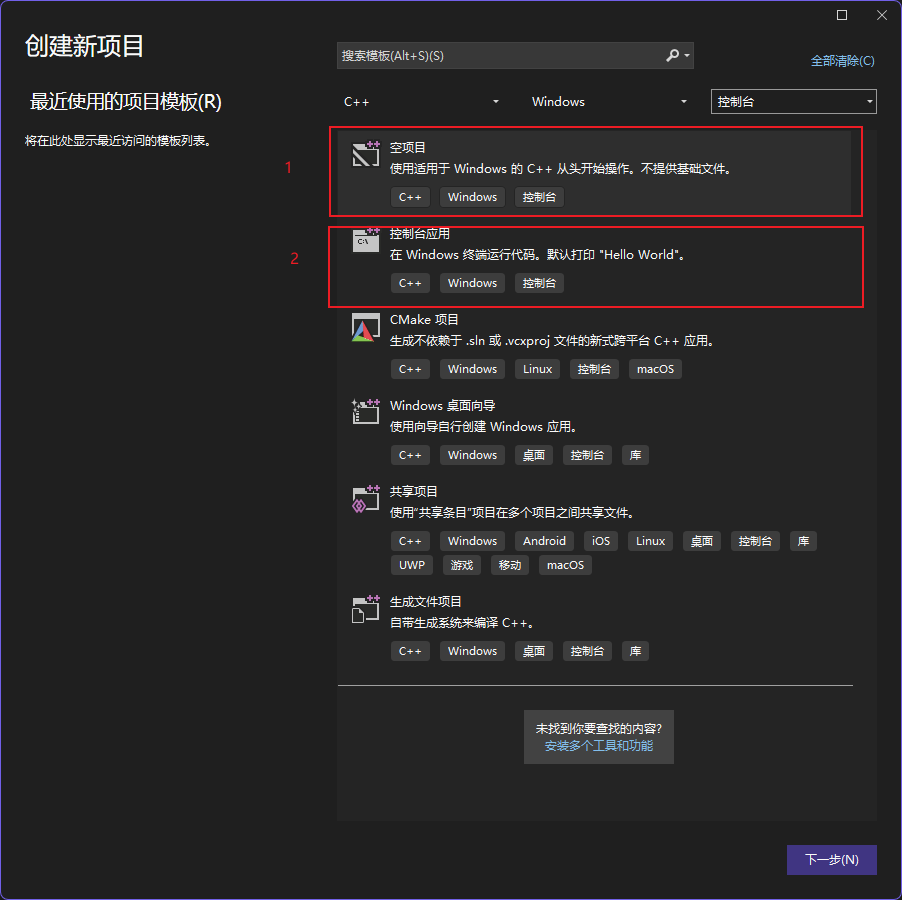Click the 空项目 description text
Viewport: 902px width, 900px height.
click(560, 168)
